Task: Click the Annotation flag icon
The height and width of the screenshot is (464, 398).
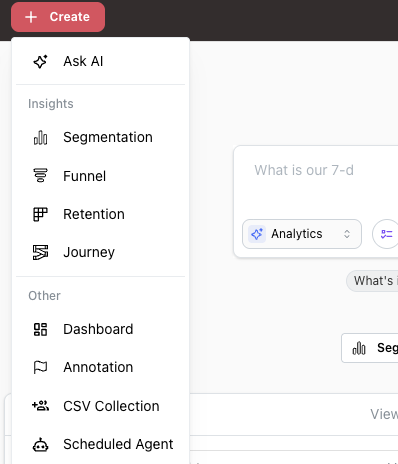Action: coord(40,367)
